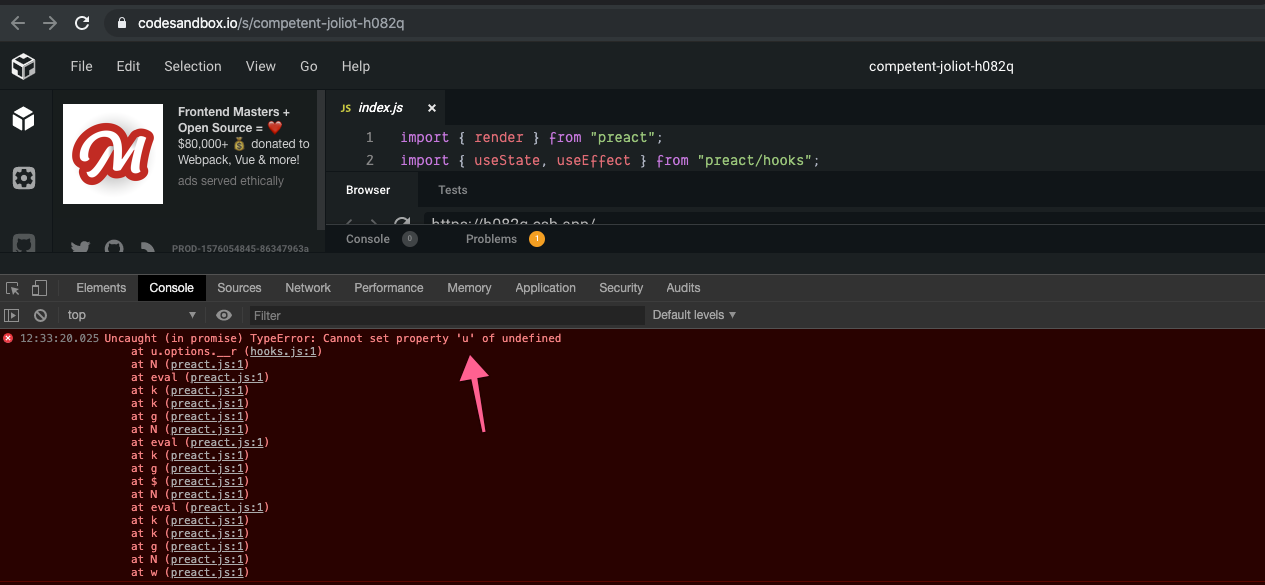This screenshot has height=585, width=1265.
Task: Open the Default levels dropdown
Action: click(694, 314)
